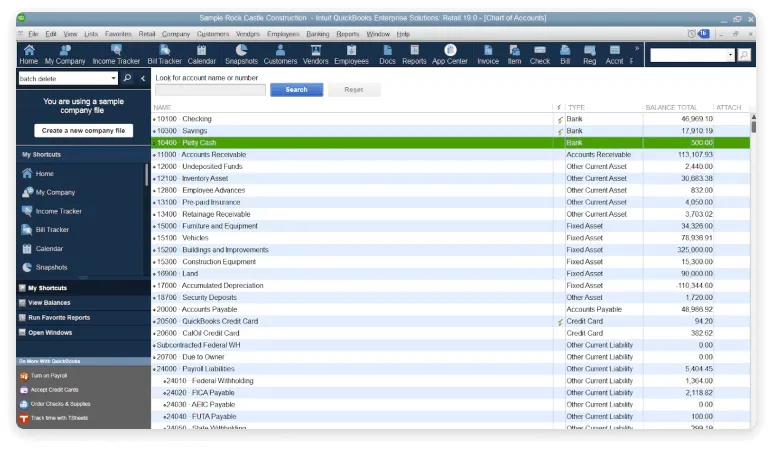Sort by the TYPE column header
Image resolution: width=772 pixels, height=449 pixels.
click(x=577, y=107)
